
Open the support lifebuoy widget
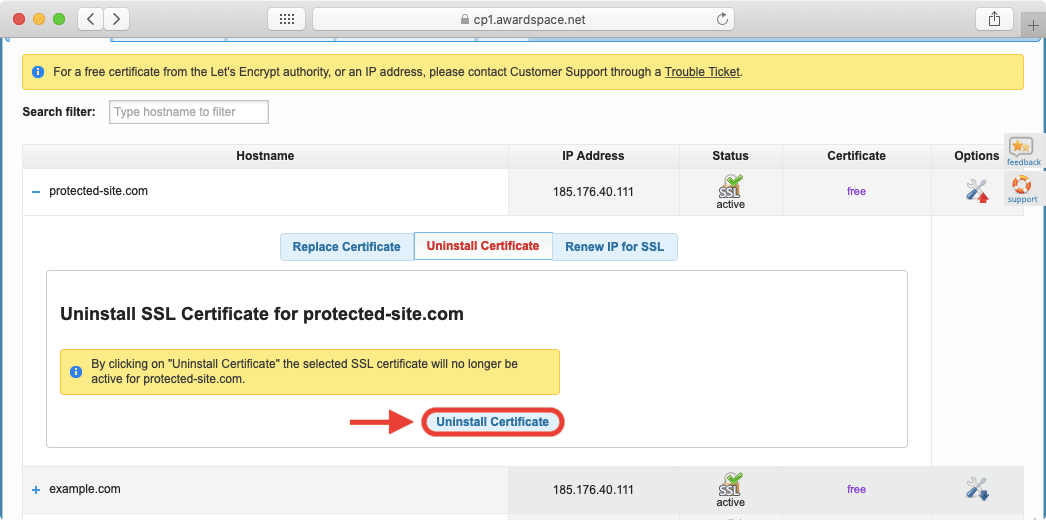point(1022,189)
